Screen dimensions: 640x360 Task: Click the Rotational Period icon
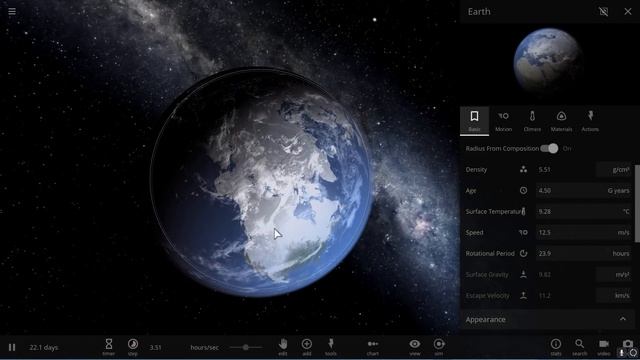click(523, 253)
